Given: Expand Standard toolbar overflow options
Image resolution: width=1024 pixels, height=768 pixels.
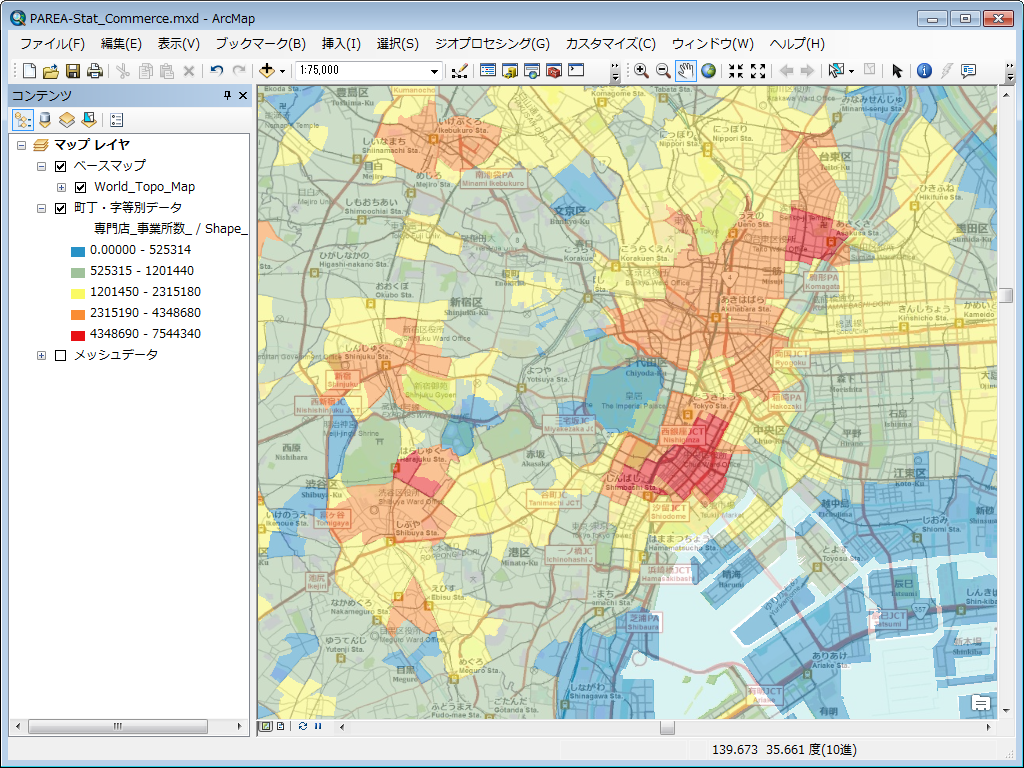Looking at the screenshot, I should coord(615,72).
